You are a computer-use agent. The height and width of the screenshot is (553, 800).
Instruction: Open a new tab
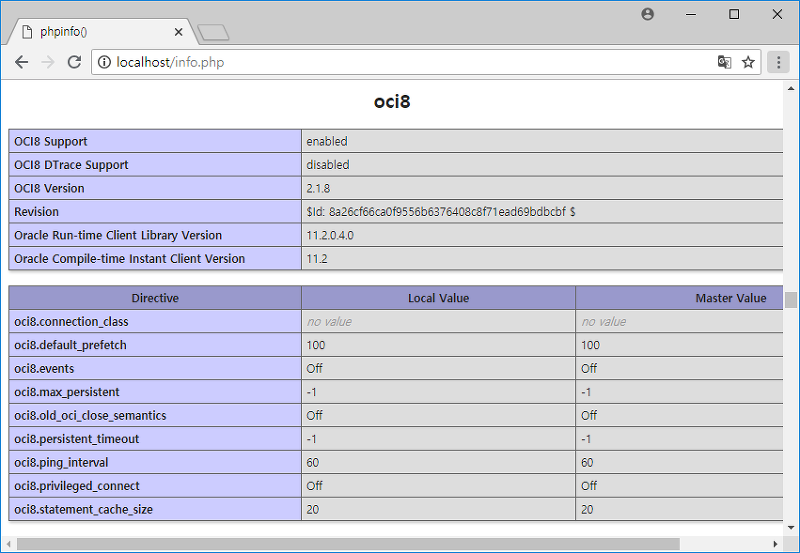213,33
